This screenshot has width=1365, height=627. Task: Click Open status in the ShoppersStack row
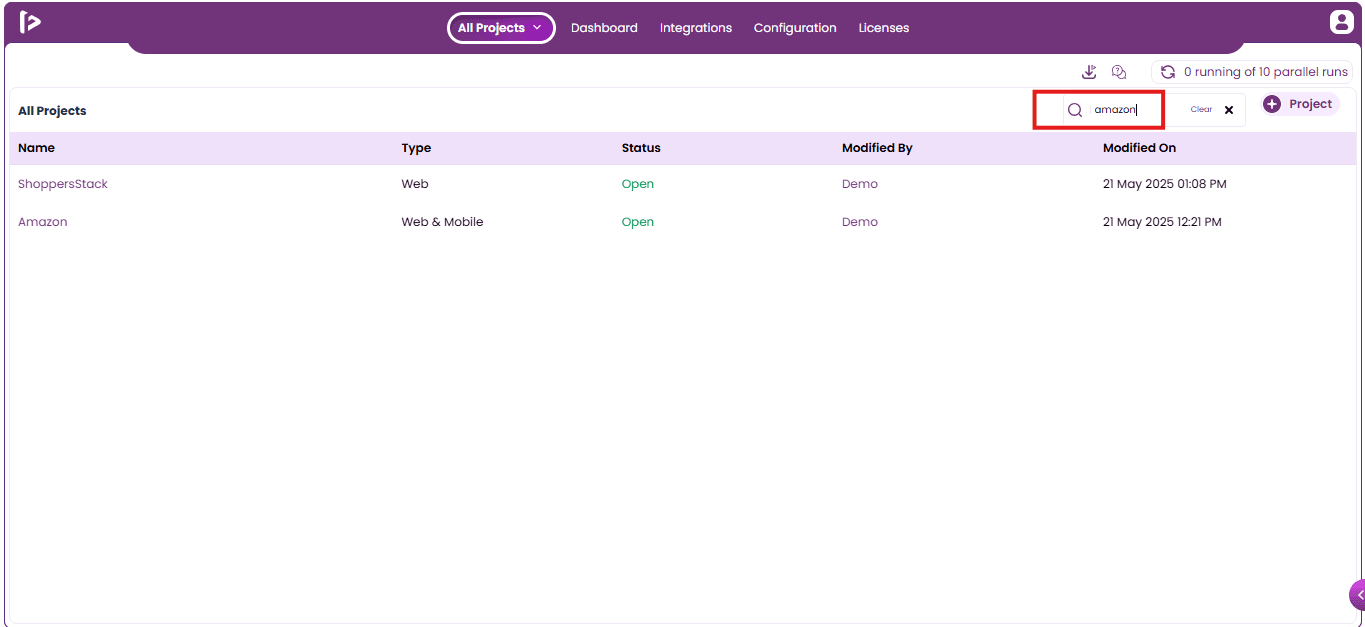coord(638,184)
